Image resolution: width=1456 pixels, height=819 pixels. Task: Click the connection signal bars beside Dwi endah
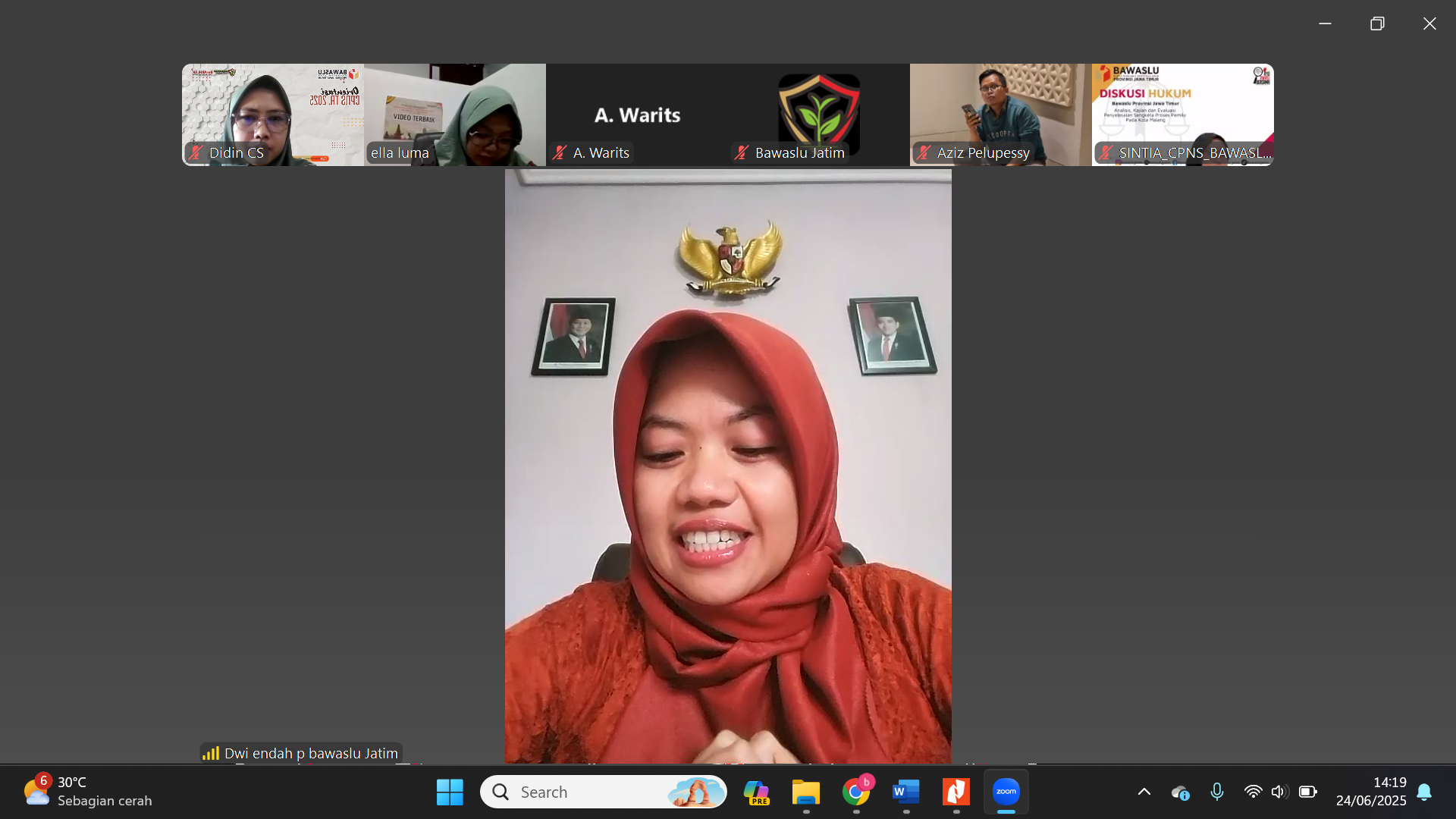[212, 754]
